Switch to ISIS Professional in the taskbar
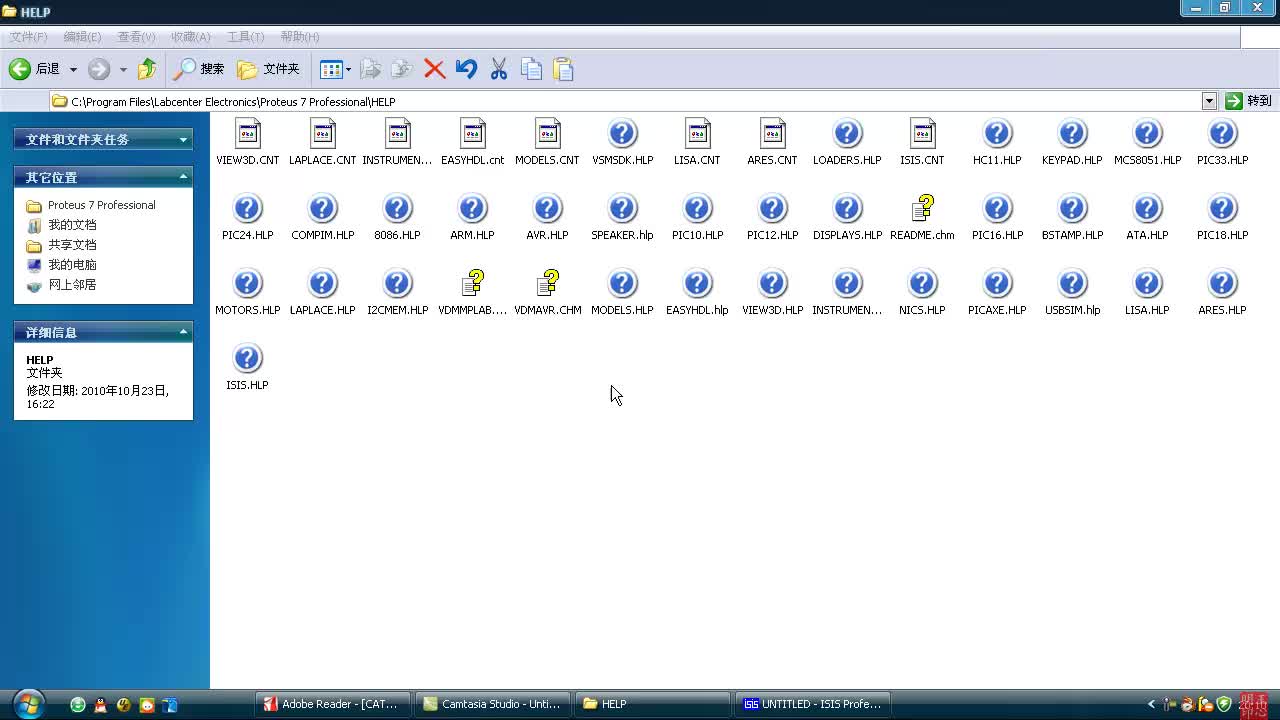The height and width of the screenshot is (720, 1280). [814, 704]
